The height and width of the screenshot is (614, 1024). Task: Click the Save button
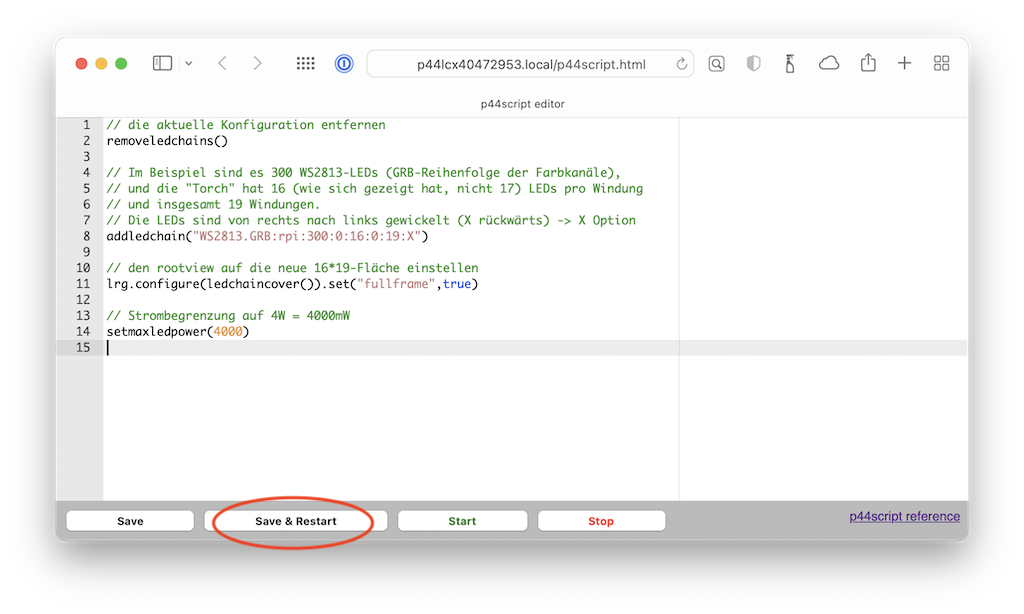click(129, 520)
